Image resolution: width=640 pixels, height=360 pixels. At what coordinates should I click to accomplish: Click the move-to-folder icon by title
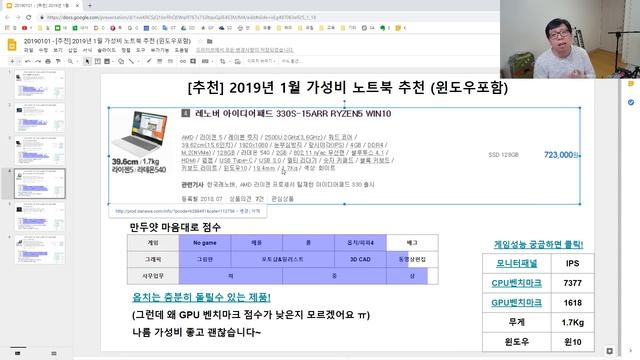(210, 41)
